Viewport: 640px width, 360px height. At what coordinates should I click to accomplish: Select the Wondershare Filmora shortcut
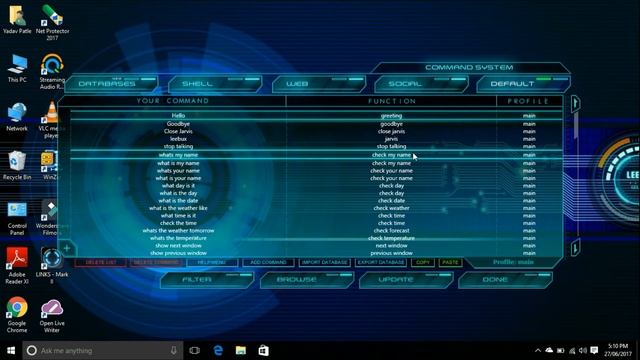(x=50, y=218)
